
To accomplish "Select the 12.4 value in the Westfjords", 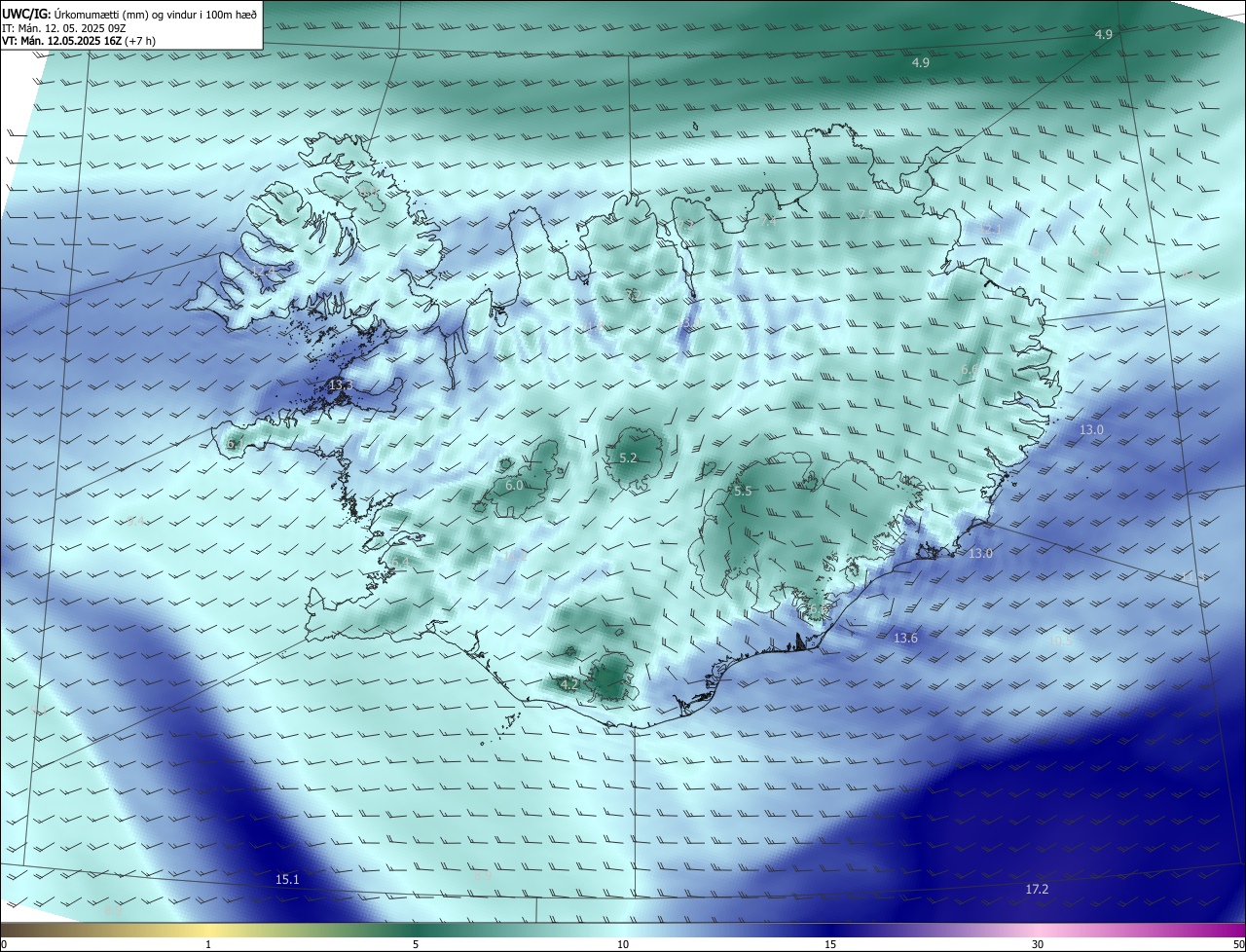I will coord(262,270).
